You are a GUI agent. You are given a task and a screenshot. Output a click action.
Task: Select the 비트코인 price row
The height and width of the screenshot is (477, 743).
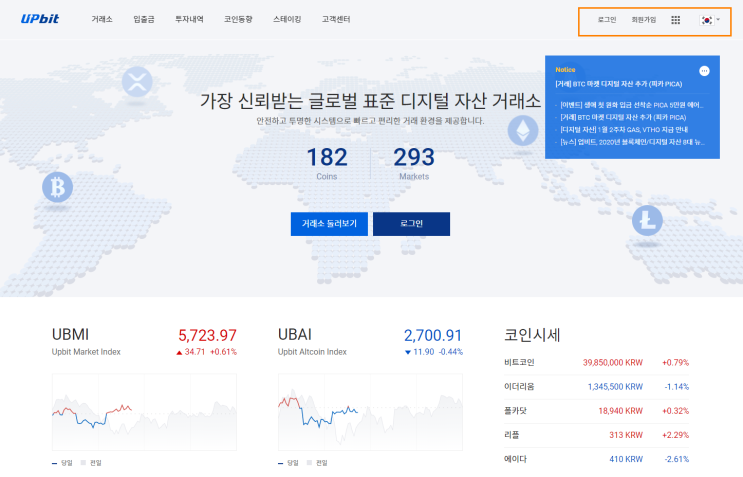click(x=597, y=363)
